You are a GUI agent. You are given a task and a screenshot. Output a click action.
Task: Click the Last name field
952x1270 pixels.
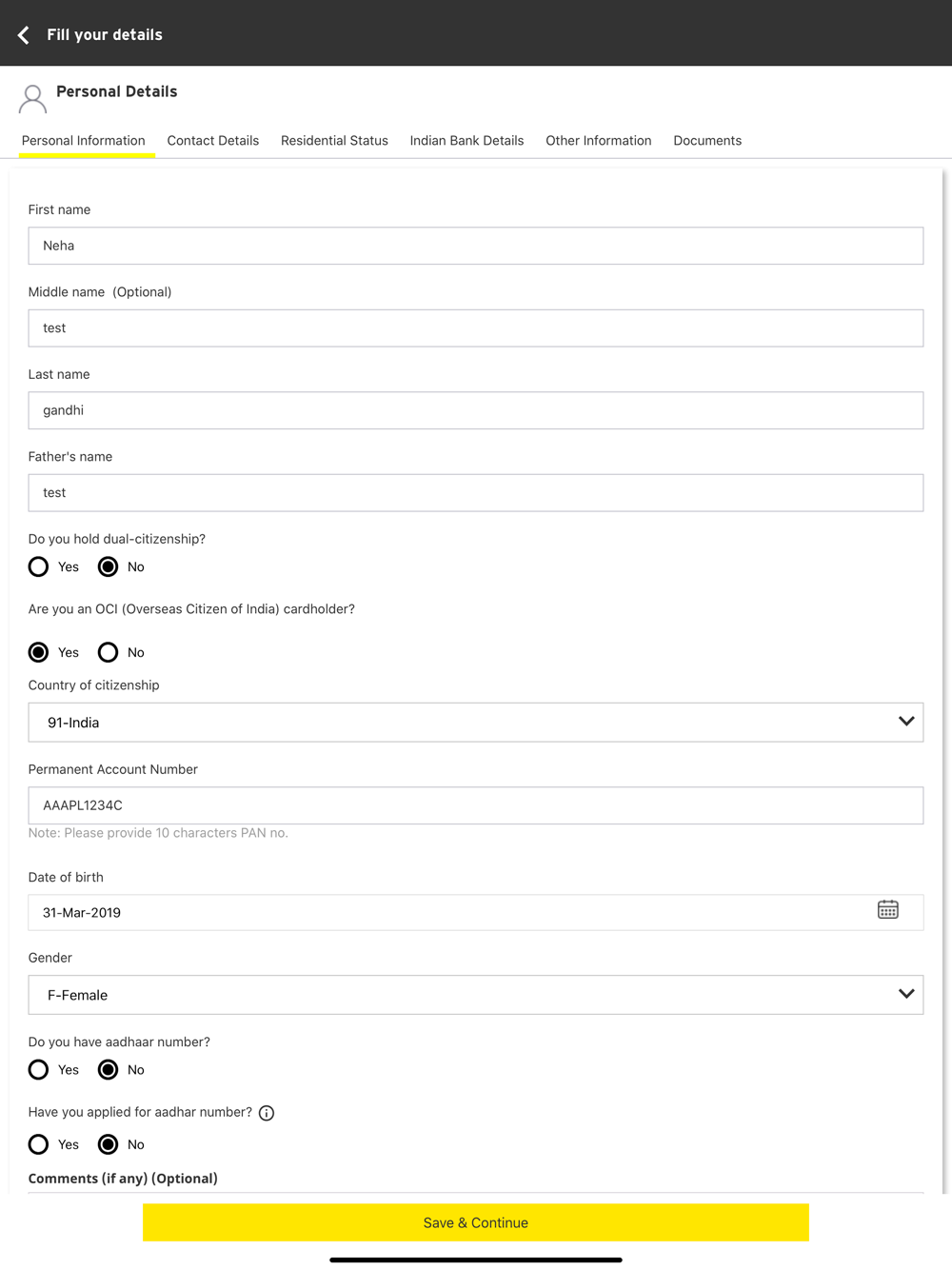tap(476, 410)
